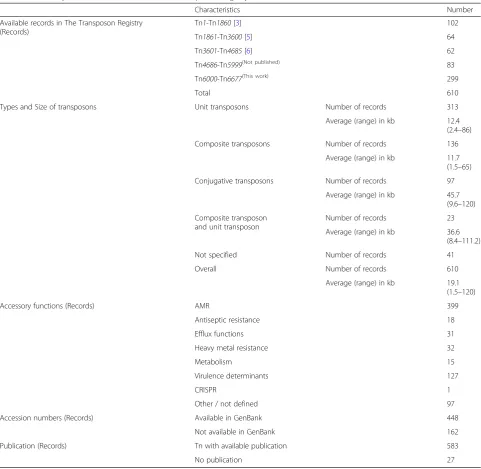Click the 'Antiseptic resistance' label
The image size is (481, 469).
pyautogui.click(x=227, y=320)
